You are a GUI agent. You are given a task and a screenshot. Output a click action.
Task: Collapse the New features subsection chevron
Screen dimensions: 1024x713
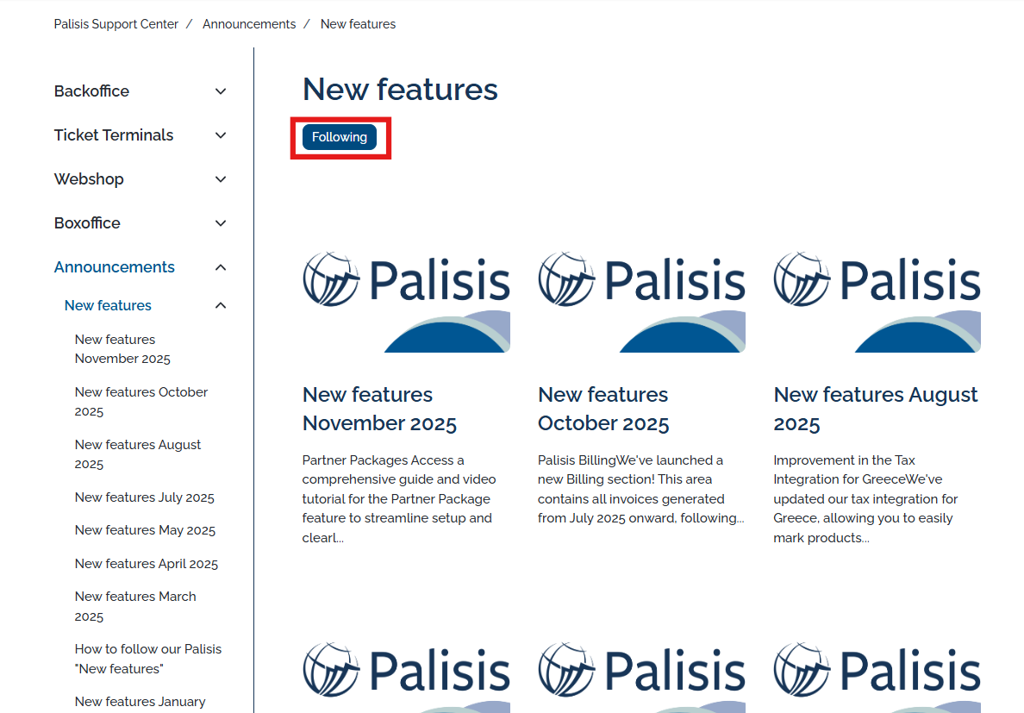click(x=221, y=306)
